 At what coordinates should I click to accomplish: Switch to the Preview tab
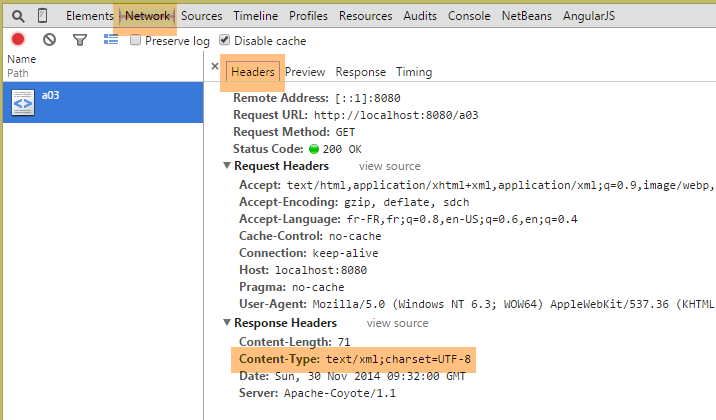pos(305,72)
